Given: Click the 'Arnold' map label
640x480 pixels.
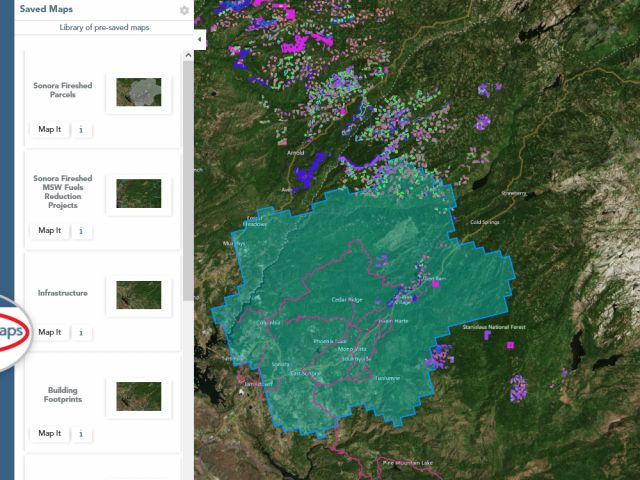Looking at the screenshot, I should (x=296, y=153).
